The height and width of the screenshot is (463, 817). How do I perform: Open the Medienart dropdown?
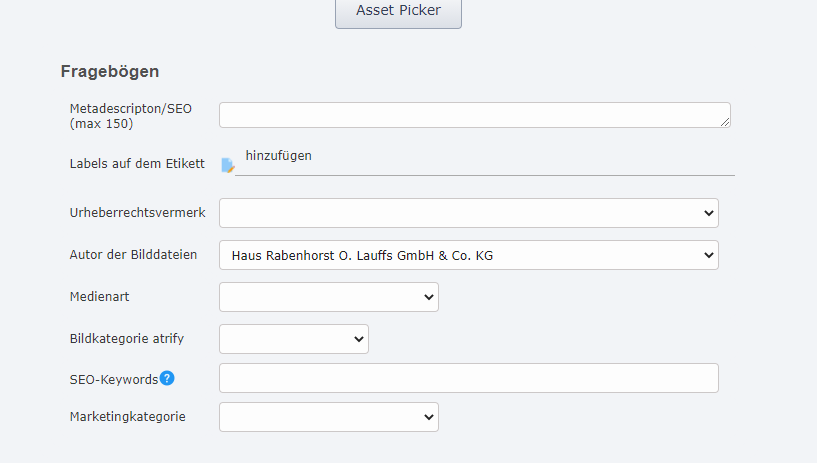point(328,297)
